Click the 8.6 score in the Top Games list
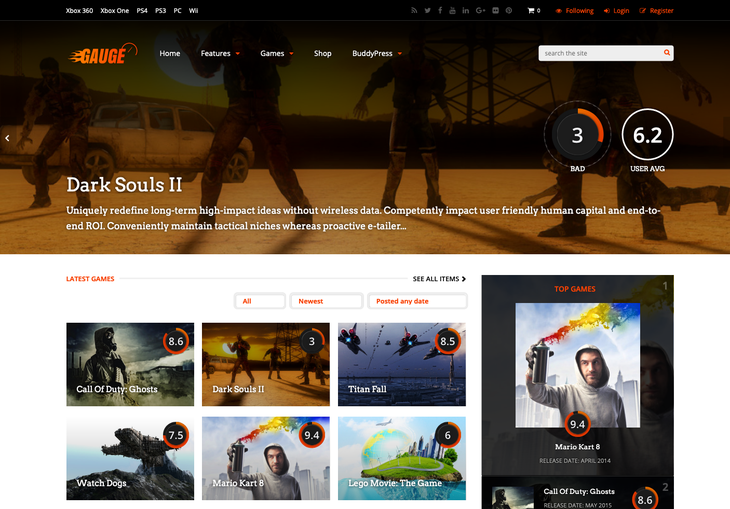 645,499
